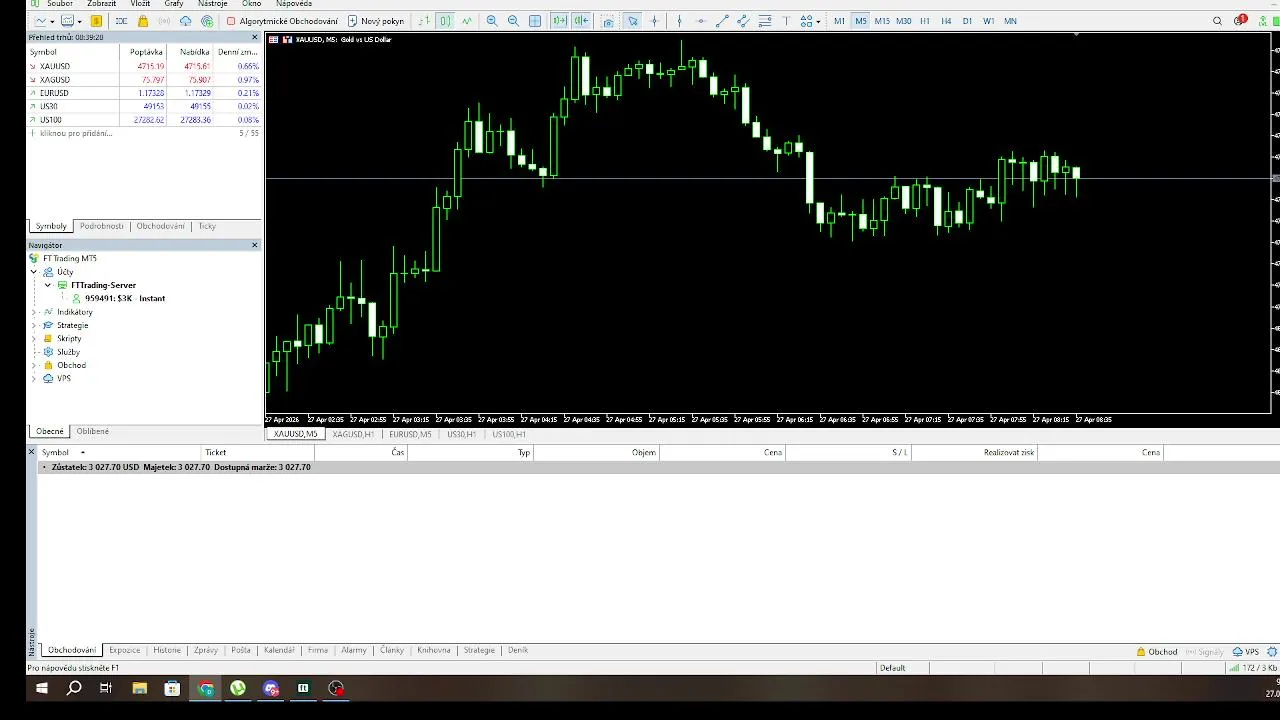Select H4 timeframe
The height and width of the screenshot is (720, 1280).
pos(946,21)
